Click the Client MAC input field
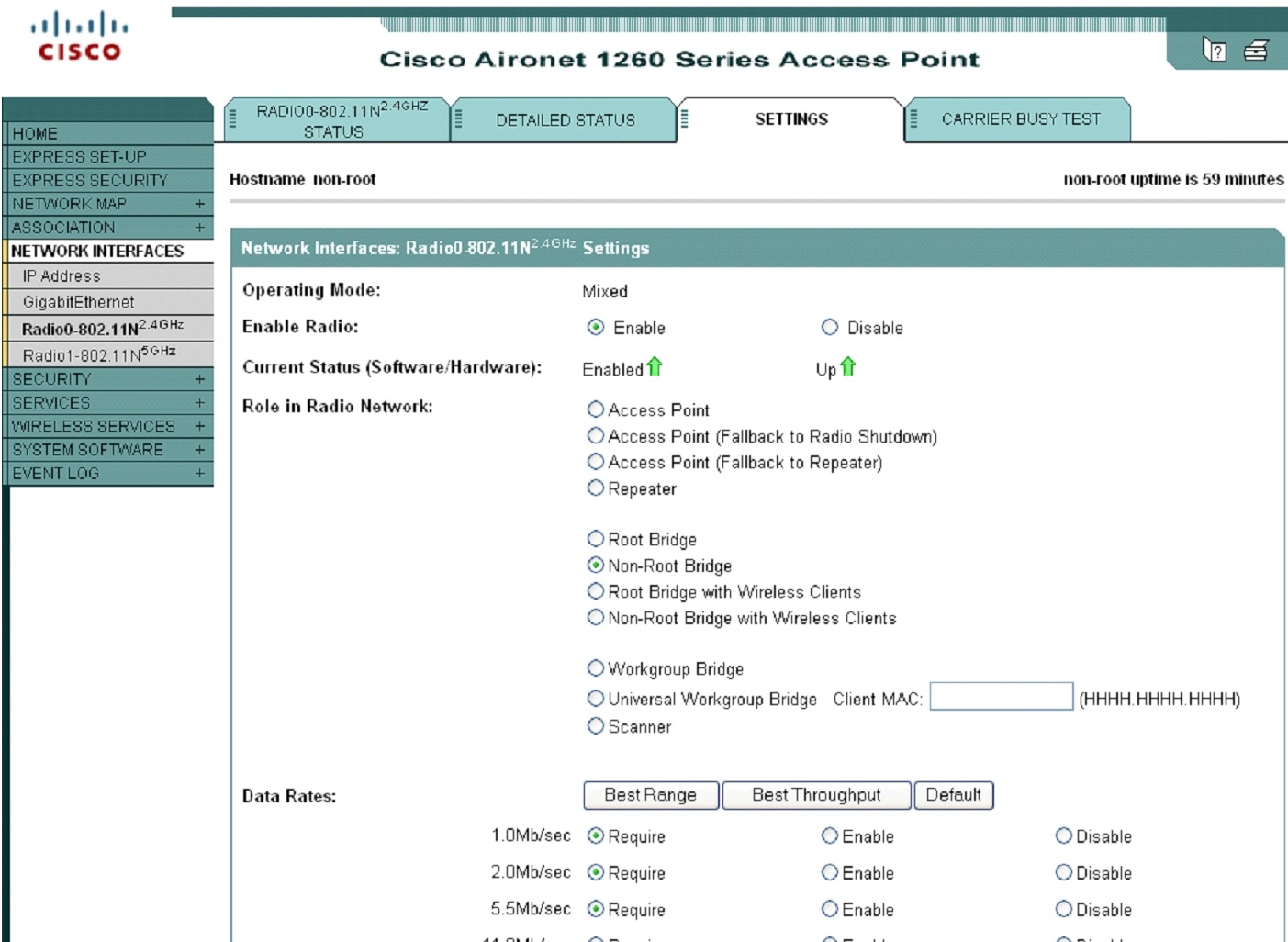Screen dimensions: 1288x942 tap(1002, 696)
